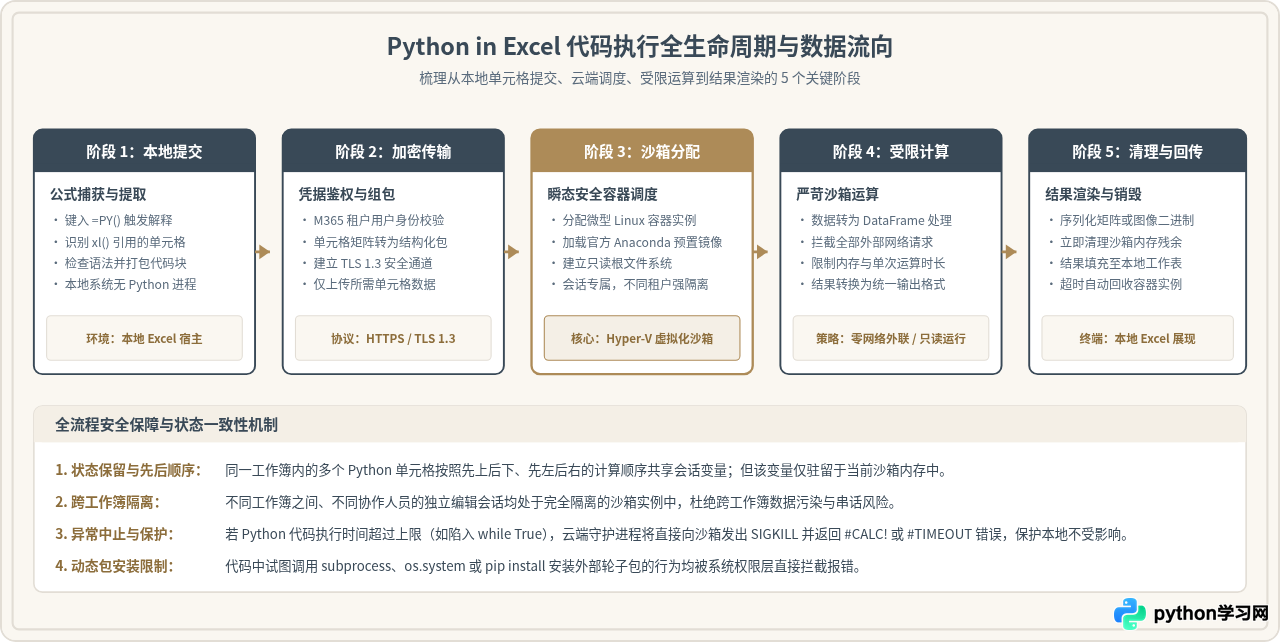
Task: Click label 1. 状态保留与先后顺序：
Action: 128,470
